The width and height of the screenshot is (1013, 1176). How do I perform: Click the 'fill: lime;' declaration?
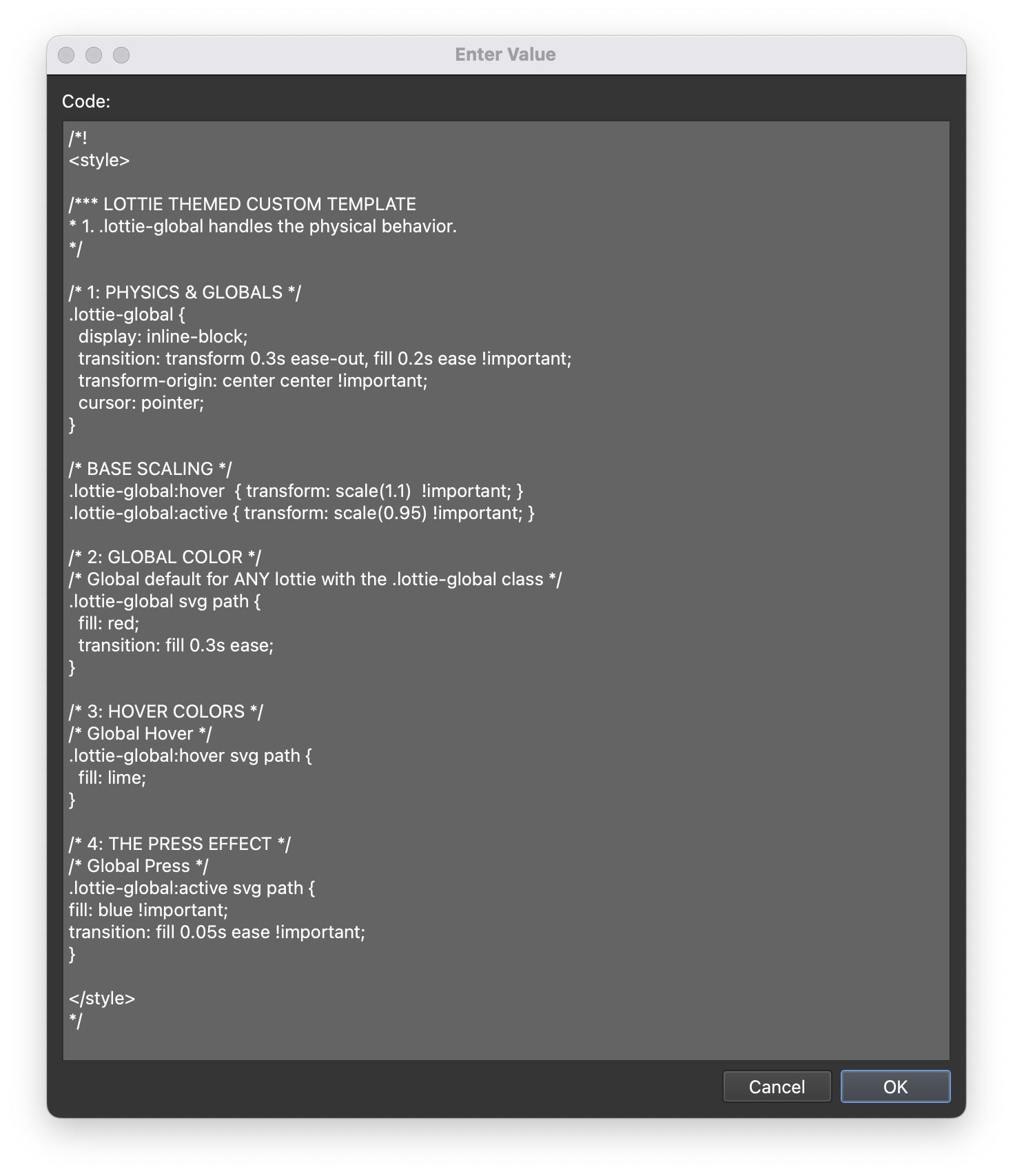pos(112,778)
